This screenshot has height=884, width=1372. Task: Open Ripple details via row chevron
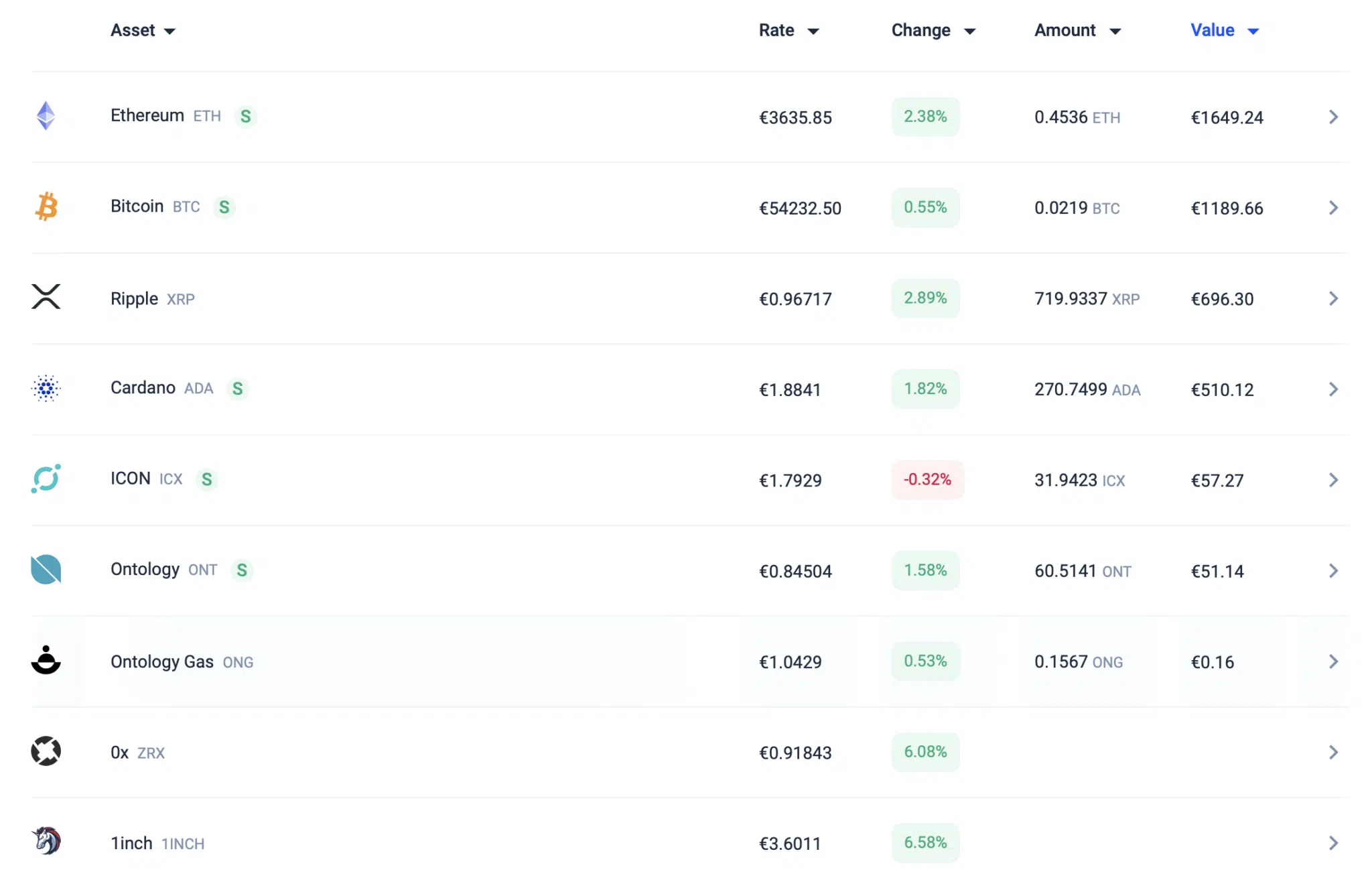pos(1333,298)
